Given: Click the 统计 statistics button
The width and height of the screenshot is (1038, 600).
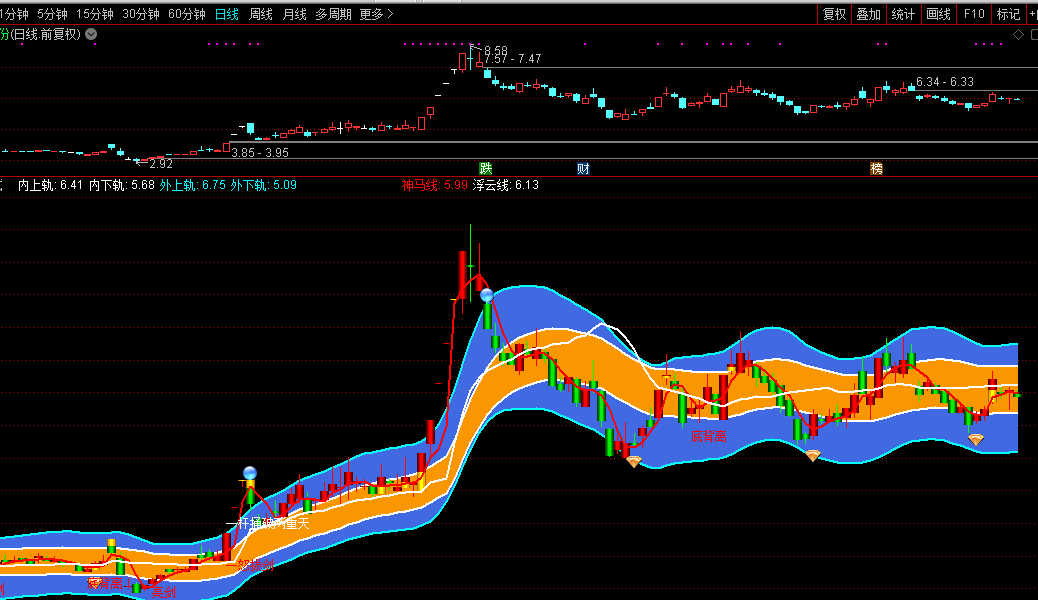Looking at the screenshot, I should point(903,14).
